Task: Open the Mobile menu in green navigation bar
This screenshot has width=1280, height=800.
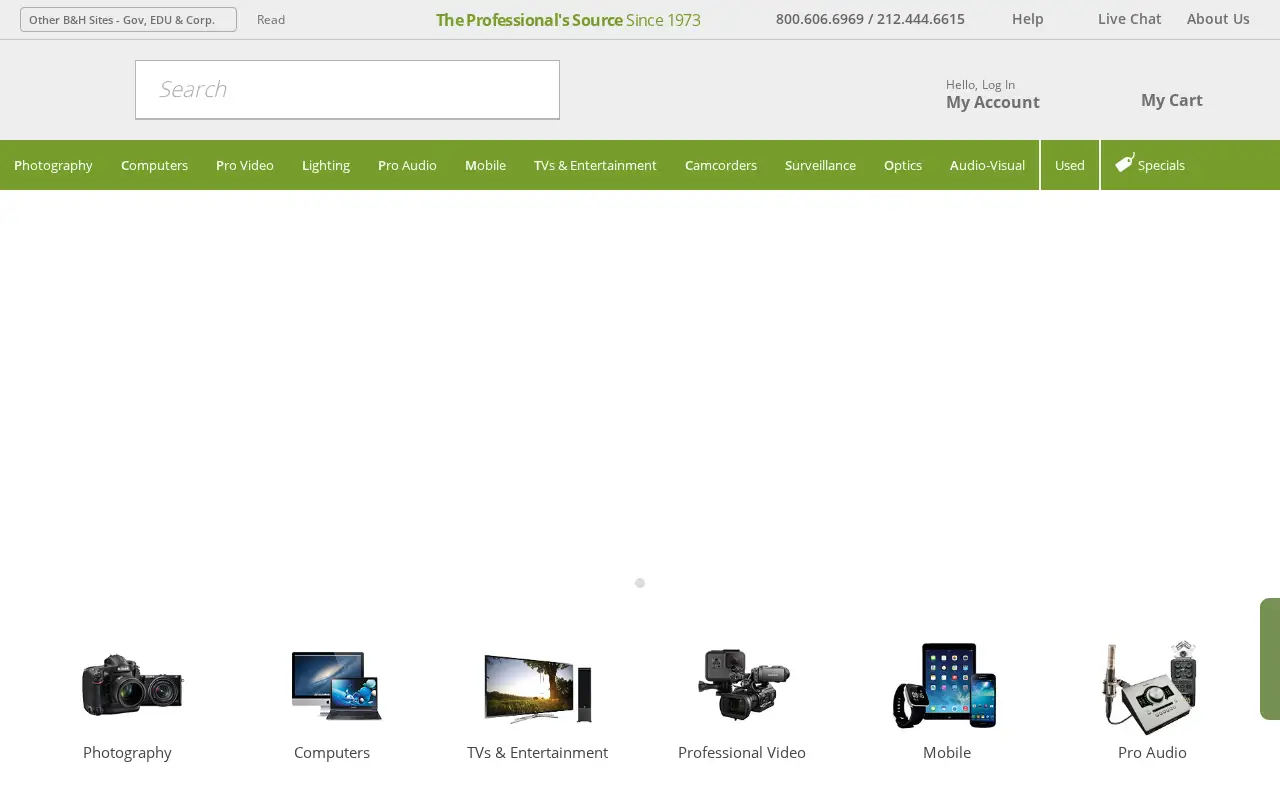Action: point(485,165)
